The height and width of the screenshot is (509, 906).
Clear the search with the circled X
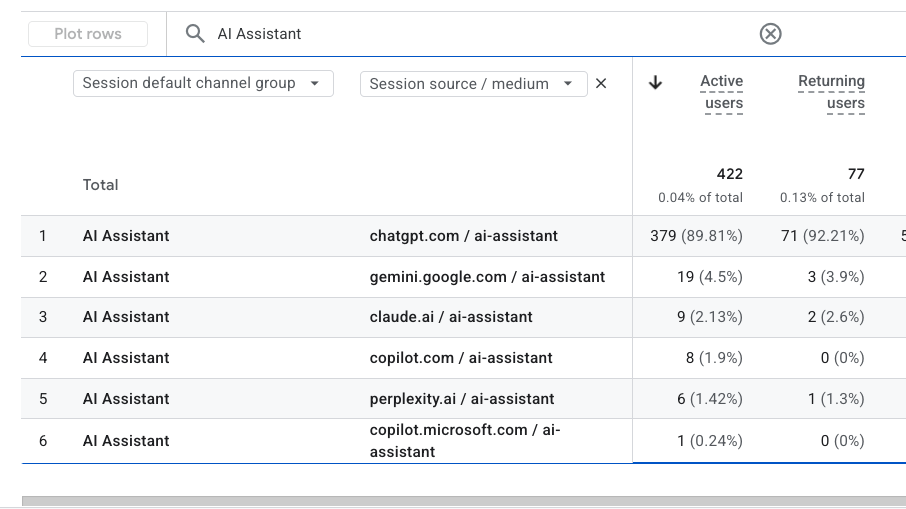770,34
